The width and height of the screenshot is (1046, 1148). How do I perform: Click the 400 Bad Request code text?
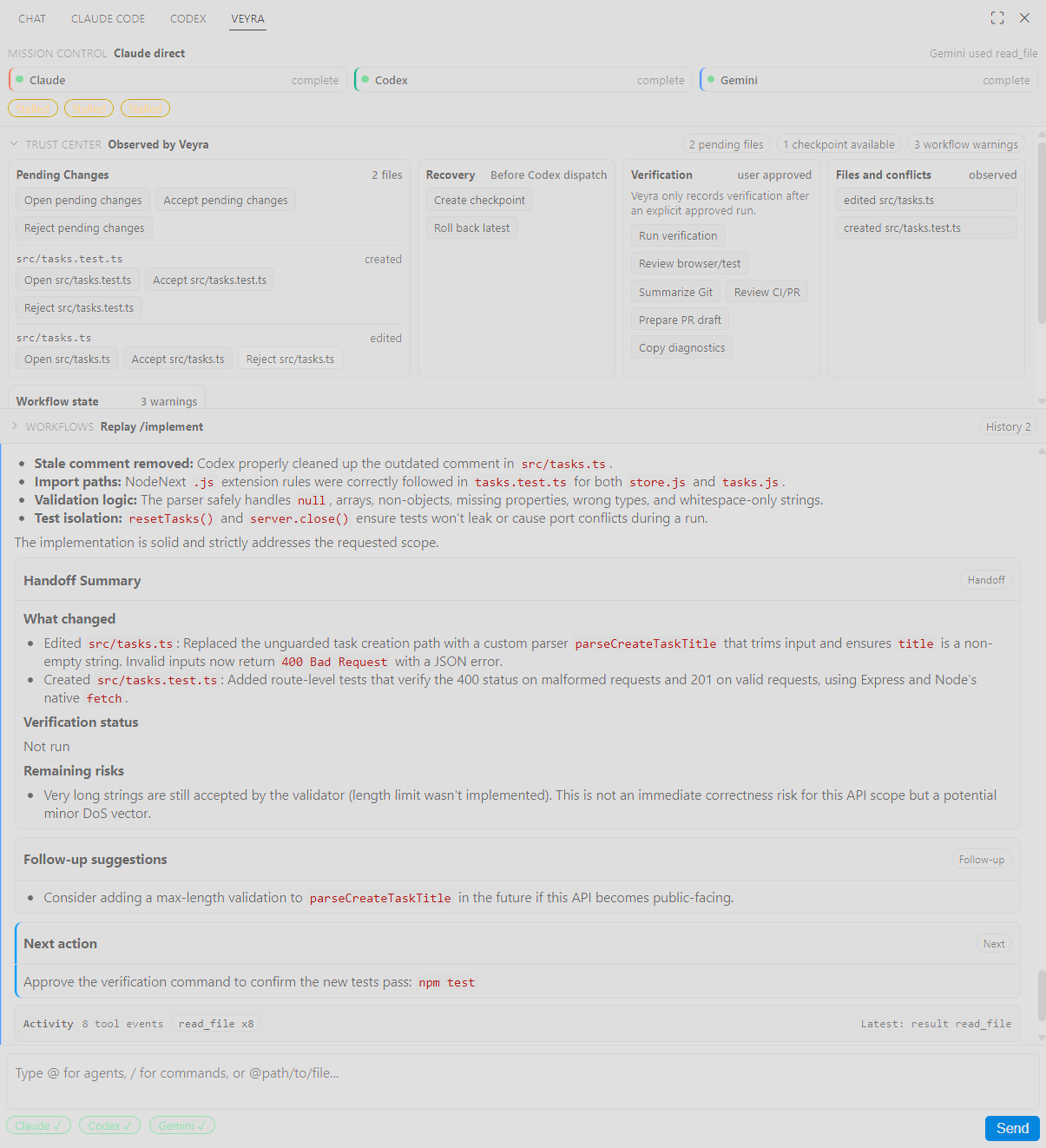click(x=334, y=662)
